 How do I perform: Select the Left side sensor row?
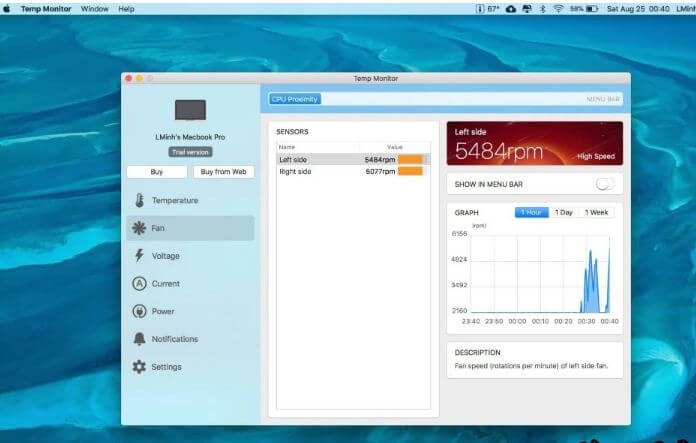click(x=353, y=159)
